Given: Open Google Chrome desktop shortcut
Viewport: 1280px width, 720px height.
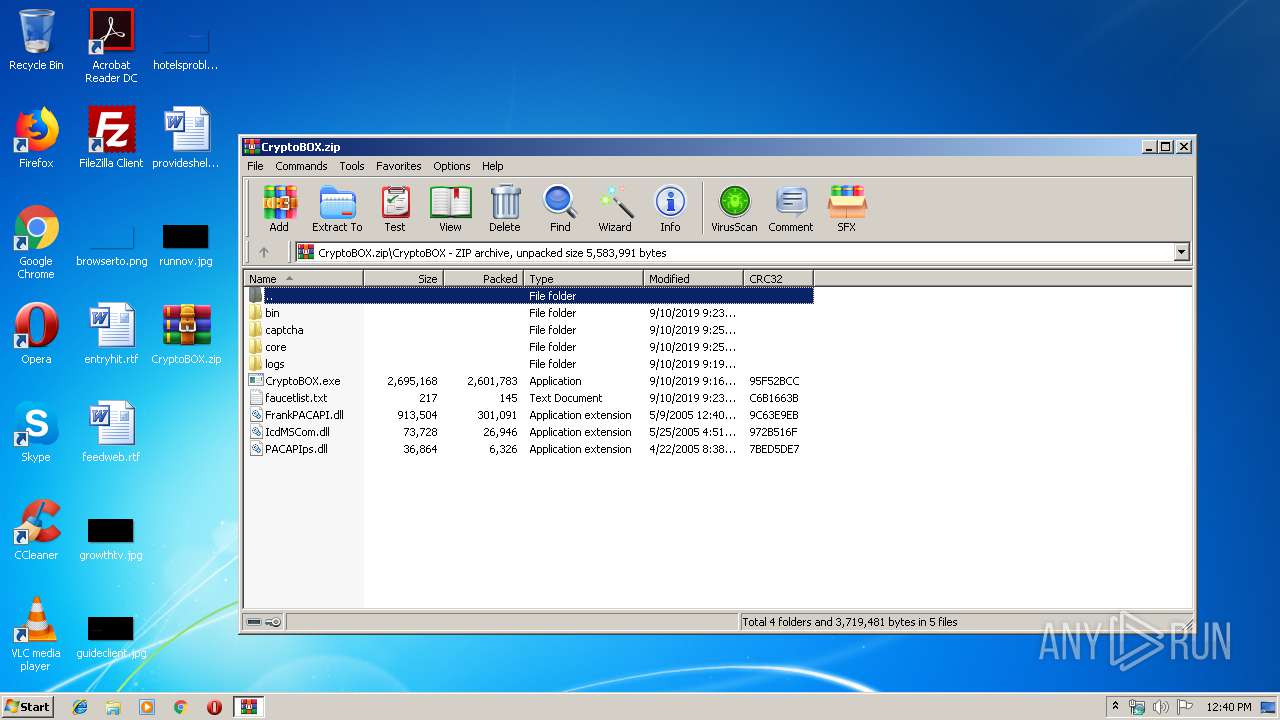Looking at the screenshot, I should coord(36,242).
